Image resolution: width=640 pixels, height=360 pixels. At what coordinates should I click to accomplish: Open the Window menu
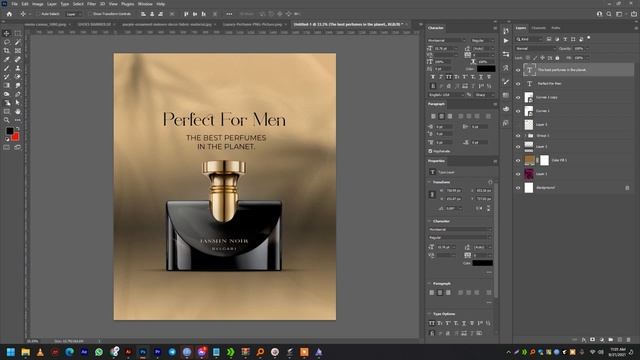(x=145, y=4)
